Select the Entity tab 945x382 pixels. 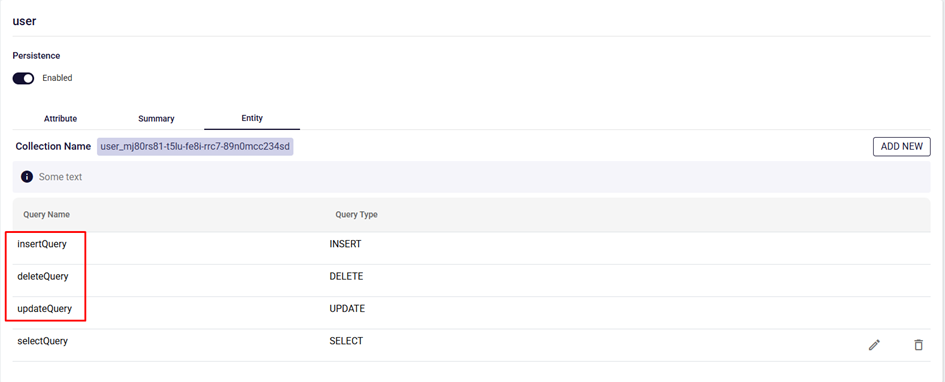point(252,118)
